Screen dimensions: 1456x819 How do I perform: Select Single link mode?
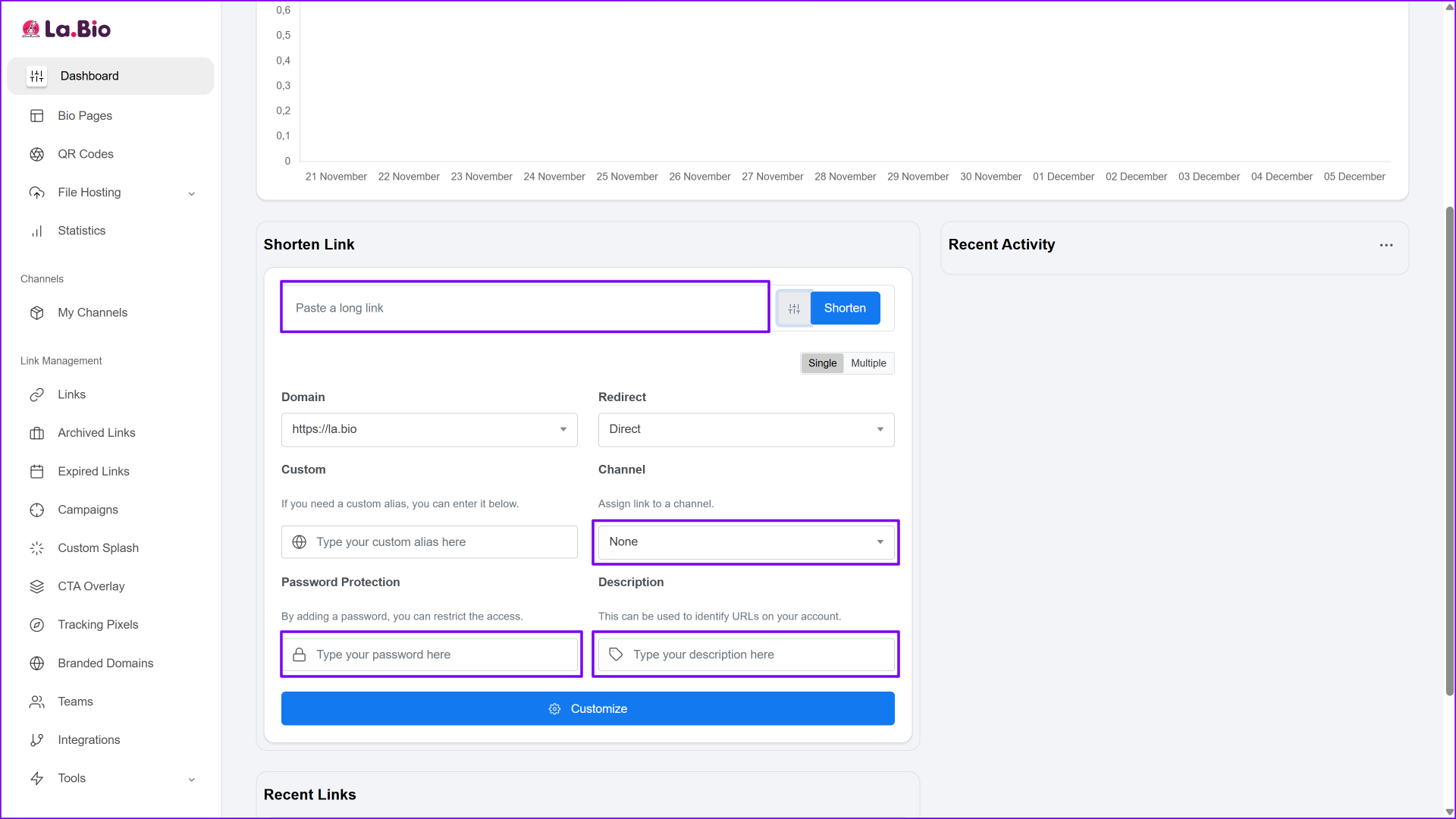coord(822,363)
